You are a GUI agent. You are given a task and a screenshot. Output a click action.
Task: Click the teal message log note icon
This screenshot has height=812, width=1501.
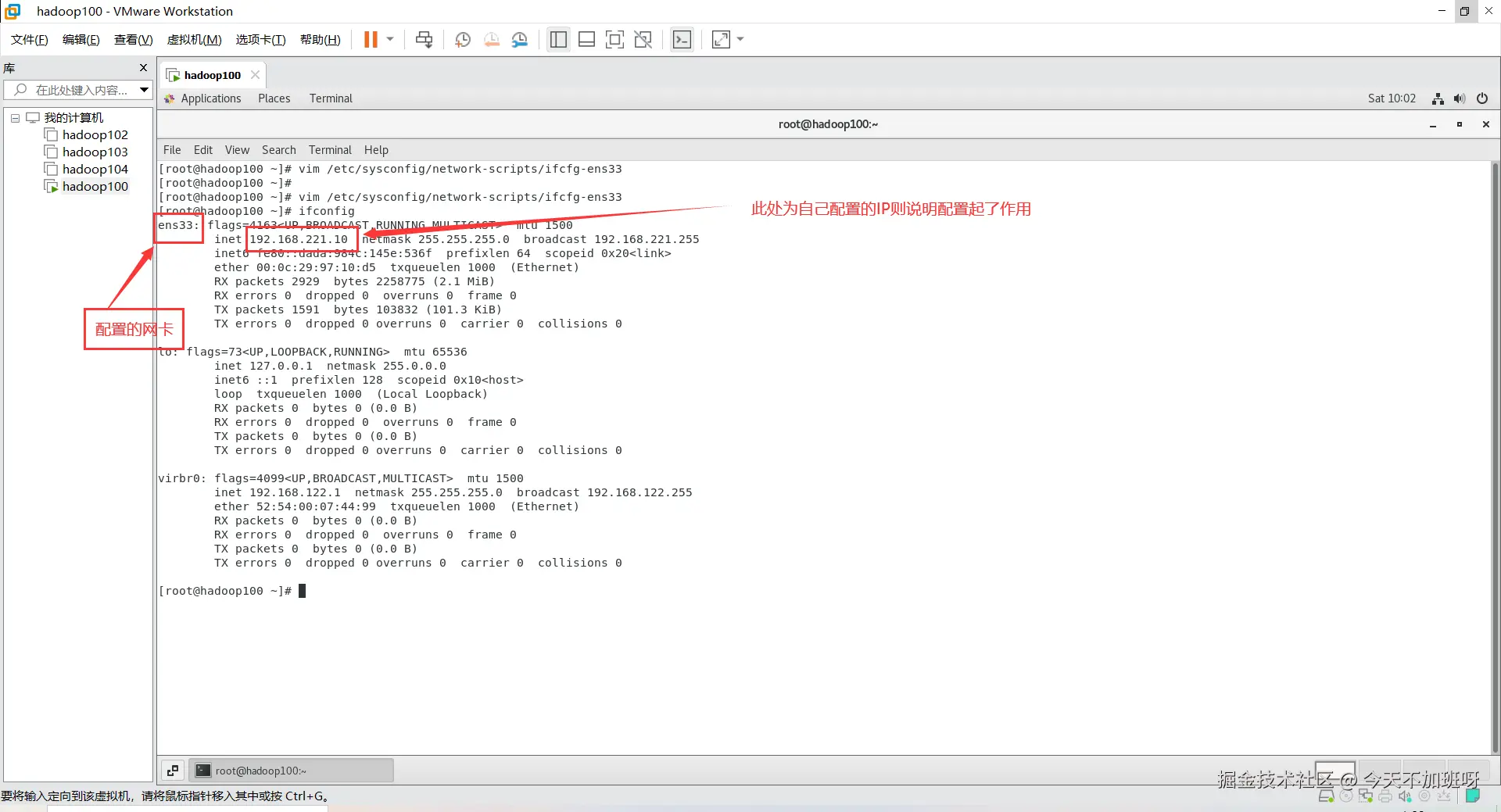coord(1473,796)
